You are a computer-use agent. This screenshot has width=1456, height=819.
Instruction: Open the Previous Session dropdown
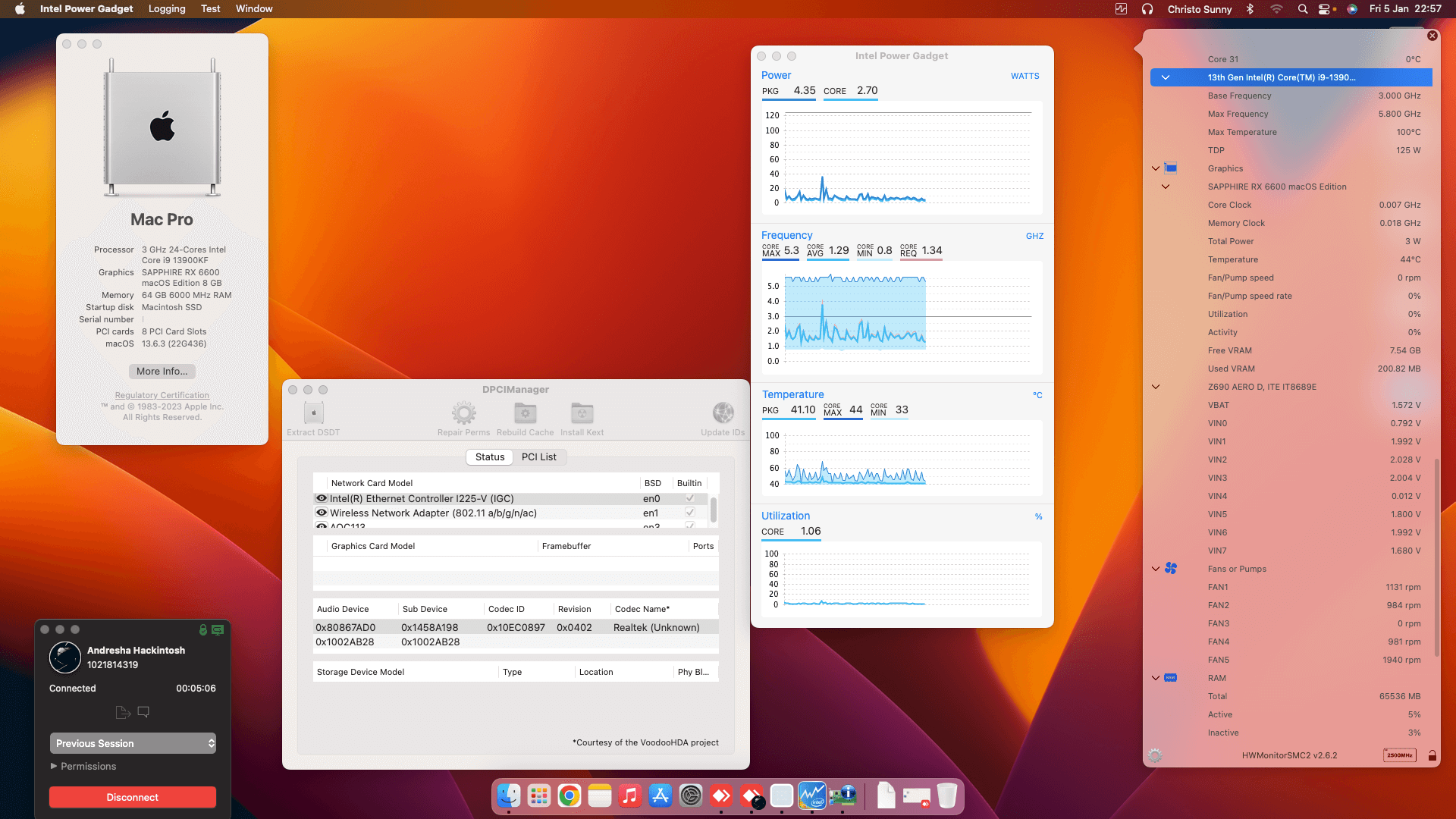133,743
